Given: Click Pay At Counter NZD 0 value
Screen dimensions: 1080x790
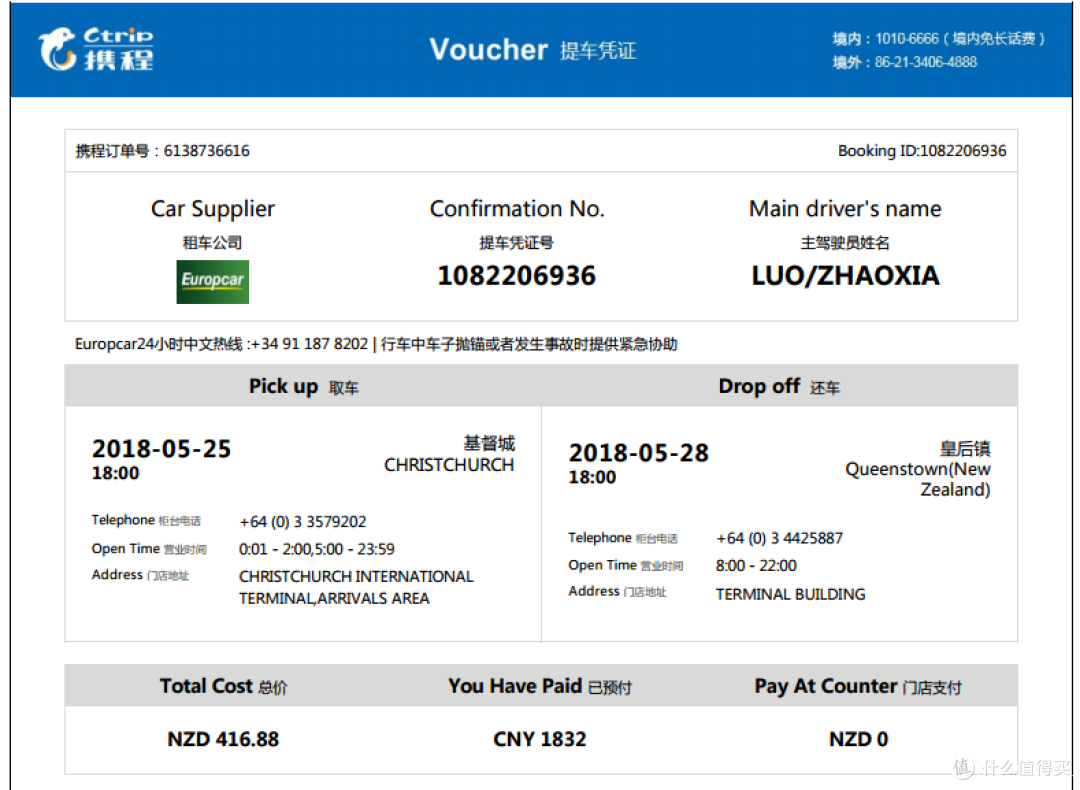Looking at the screenshot, I should pyautogui.click(x=858, y=739).
